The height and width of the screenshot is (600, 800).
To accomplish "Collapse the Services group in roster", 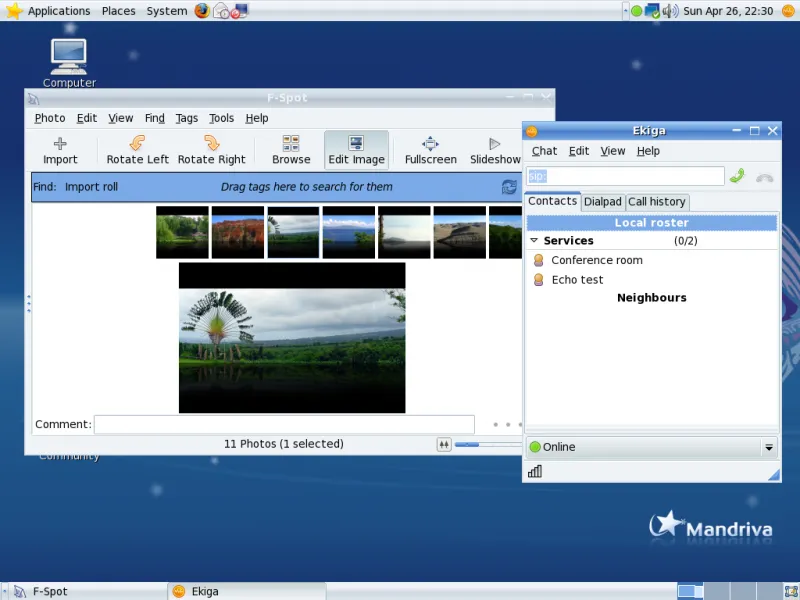I will 534,241.
